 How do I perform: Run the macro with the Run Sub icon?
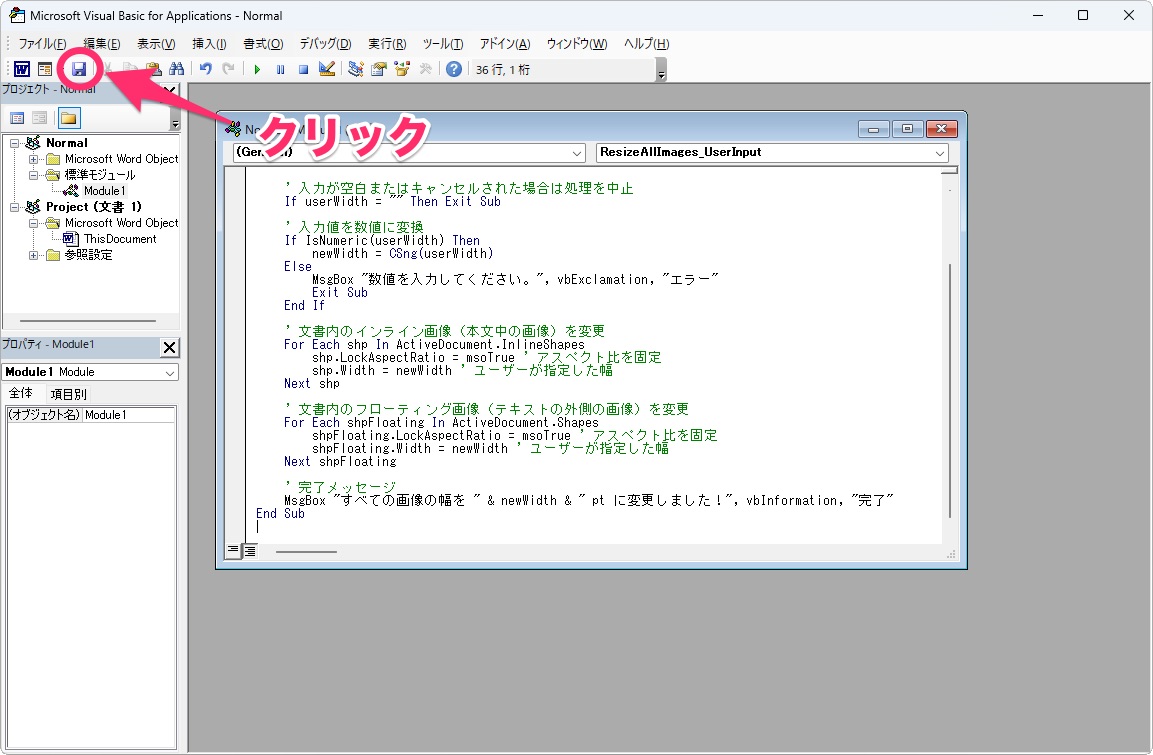[x=257, y=68]
